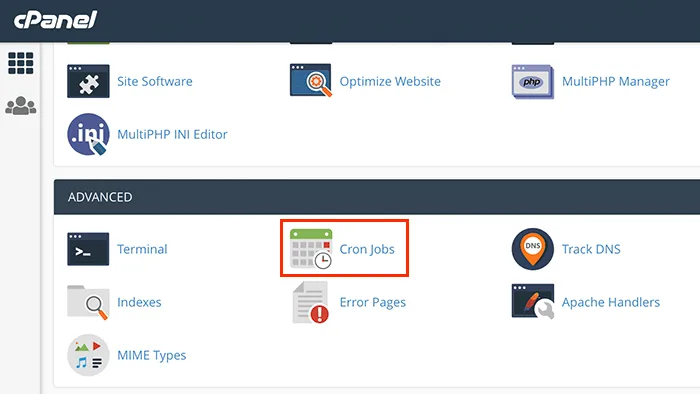Click the Cron Jobs calendar icon
This screenshot has width=700, height=394.
311,249
